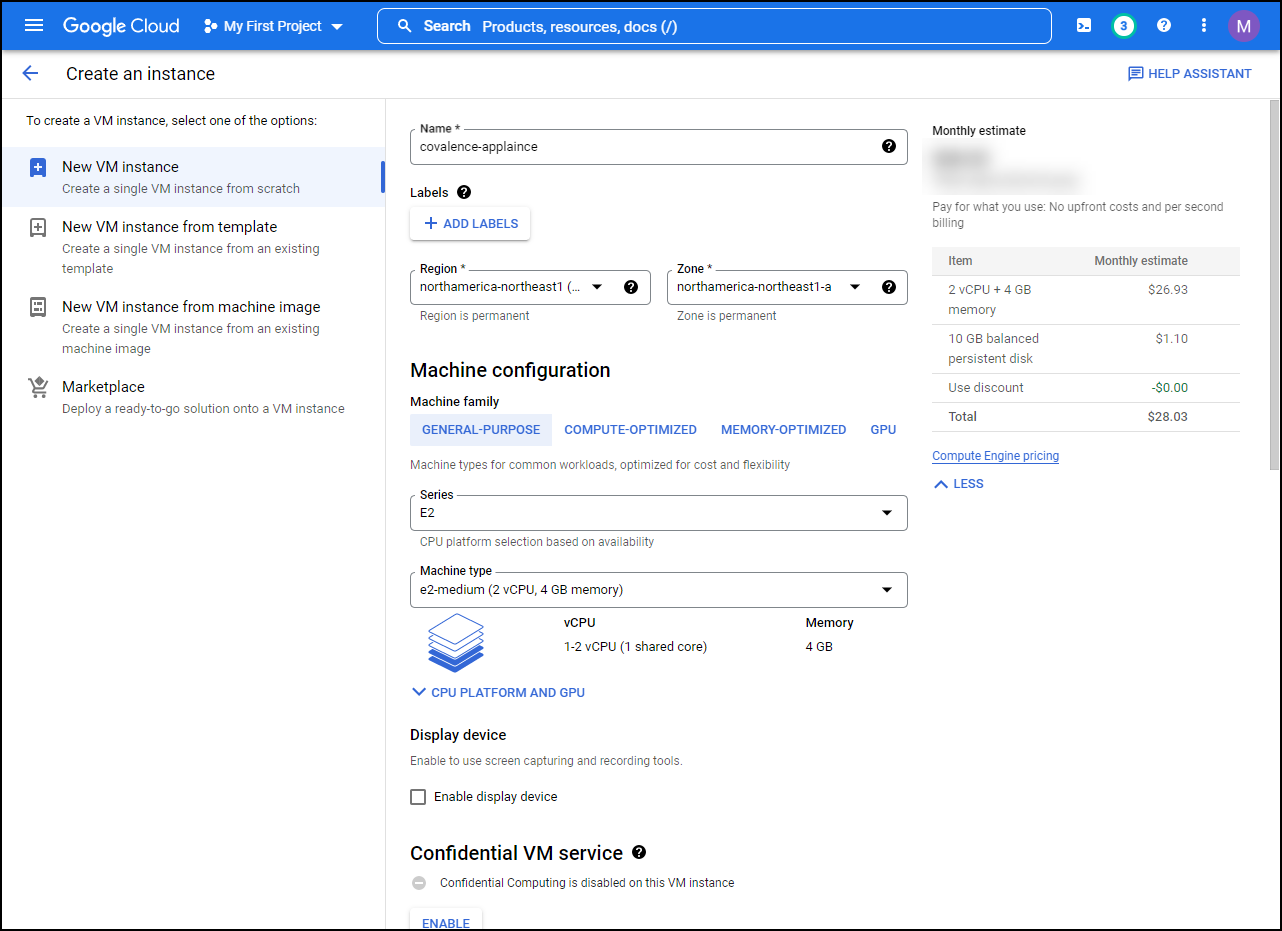Click the search magnifier icon
Viewport: 1282px width, 931px height.
404,26
